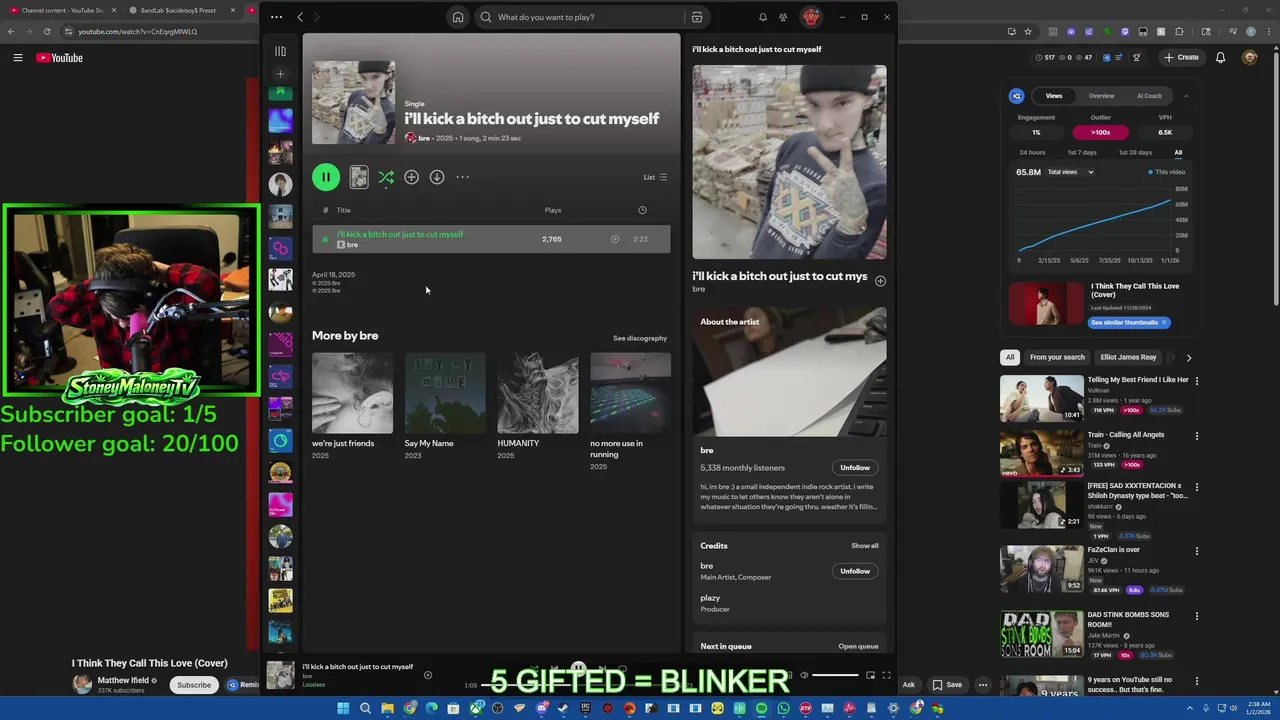1280x720 pixels.
Task: Select 24 hours range in vidIQ chart
Action: [1032, 152]
